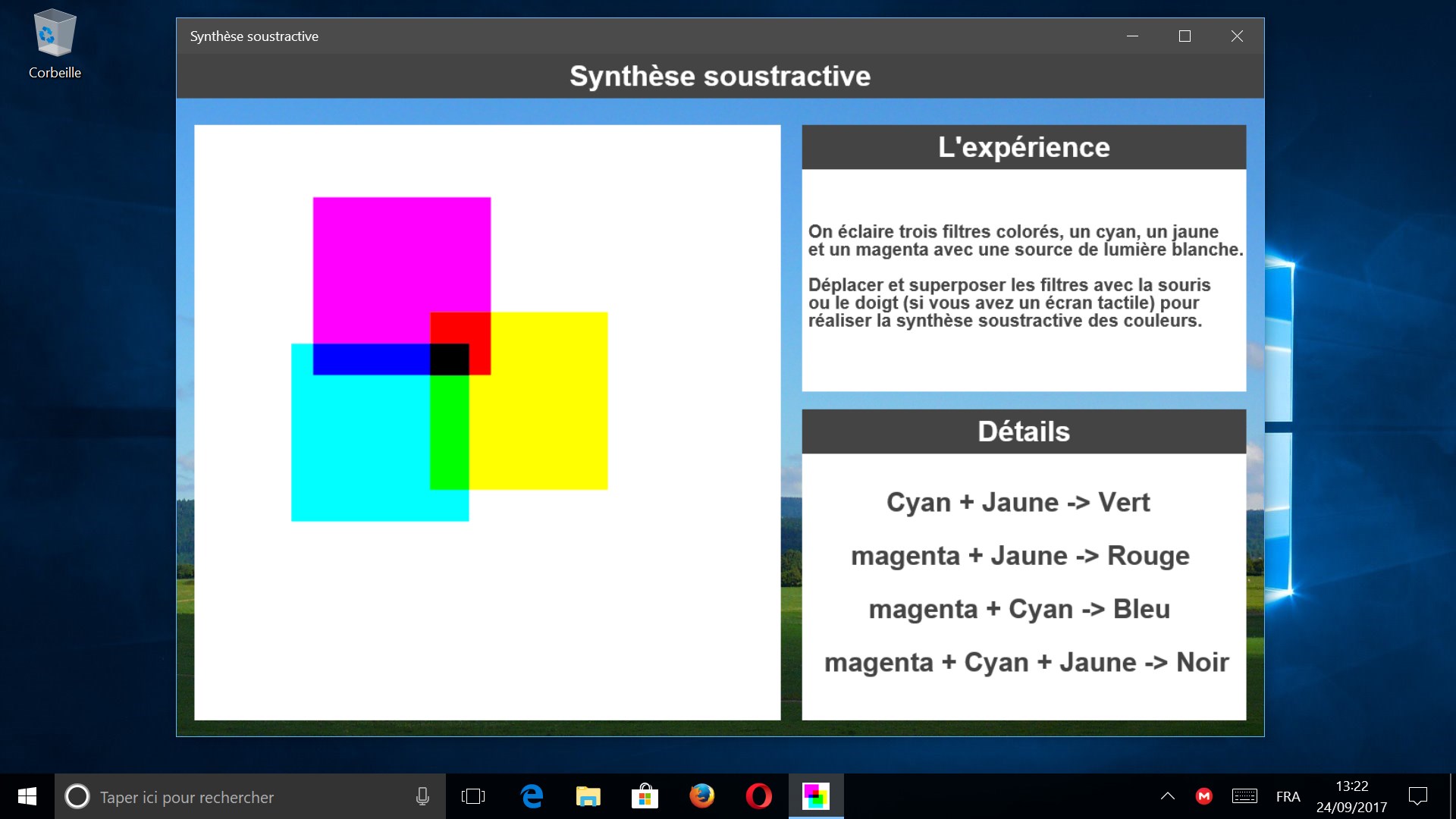Image resolution: width=1456 pixels, height=819 pixels.
Task: Open File Explorer from taskbar
Action: tap(588, 796)
